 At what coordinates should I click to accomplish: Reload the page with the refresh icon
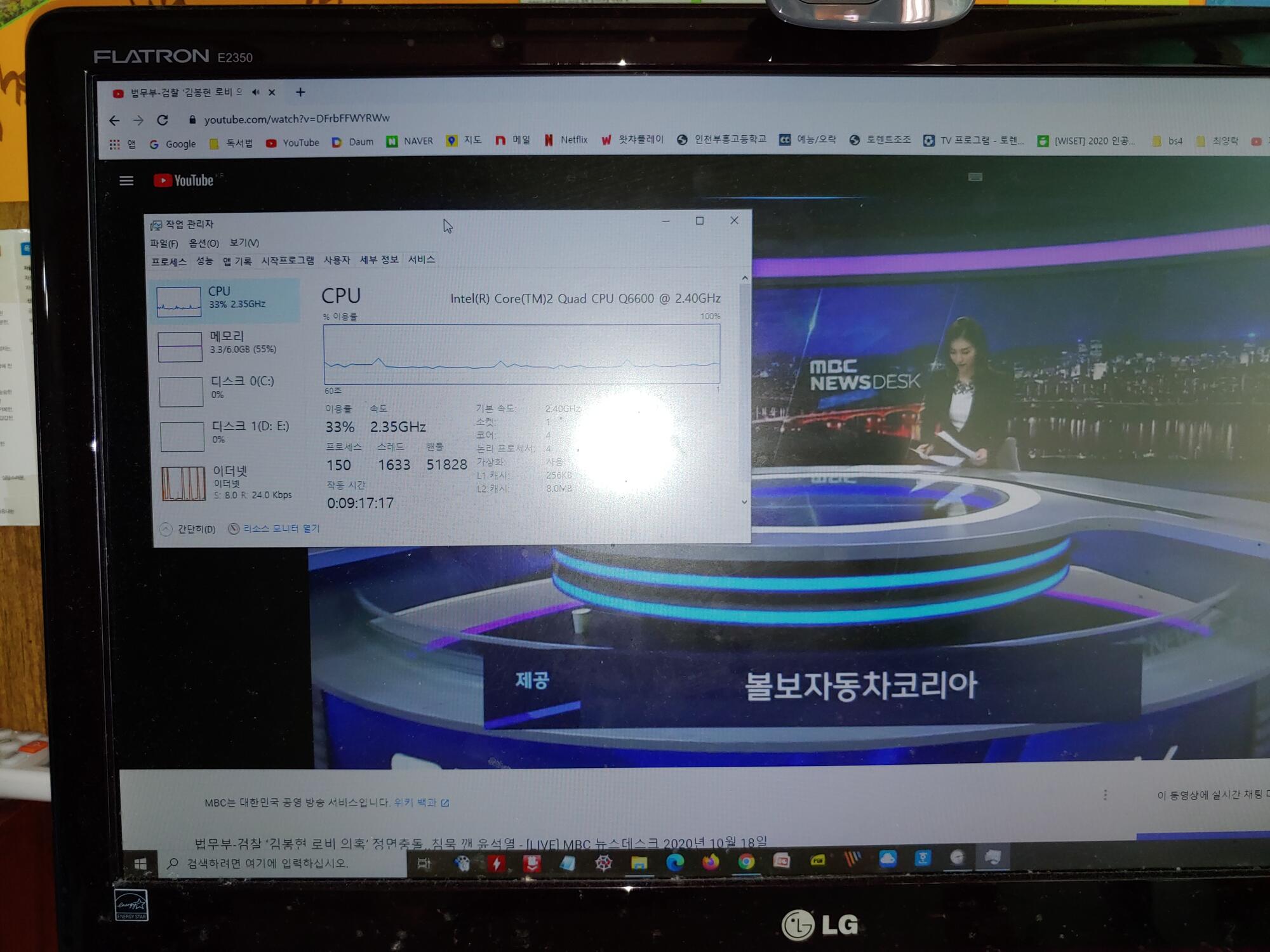click(x=163, y=120)
